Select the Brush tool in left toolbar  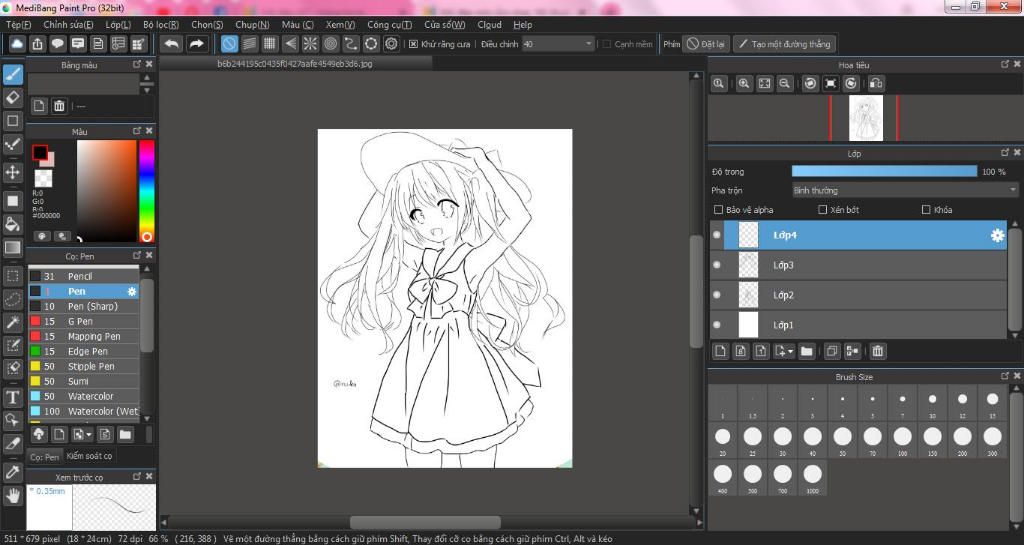13,74
